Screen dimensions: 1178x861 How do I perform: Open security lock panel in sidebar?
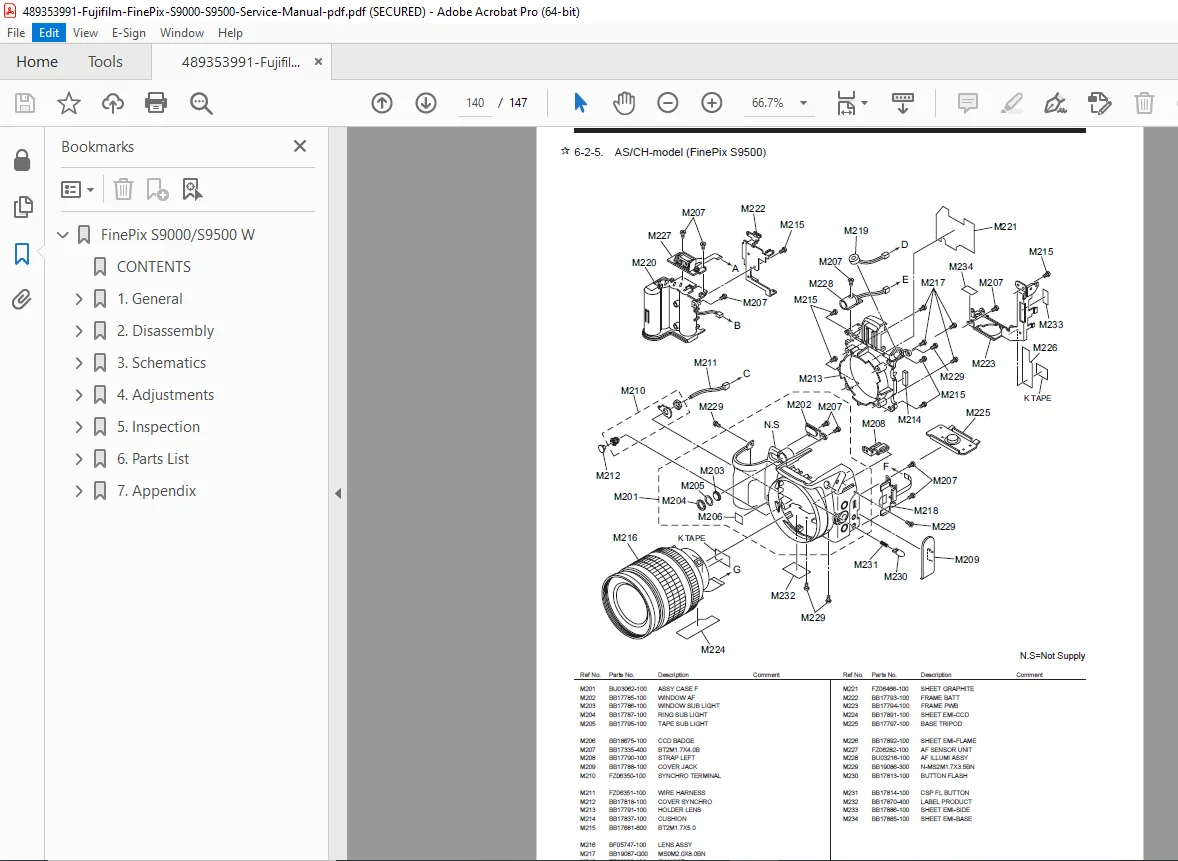click(x=22, y=160)
